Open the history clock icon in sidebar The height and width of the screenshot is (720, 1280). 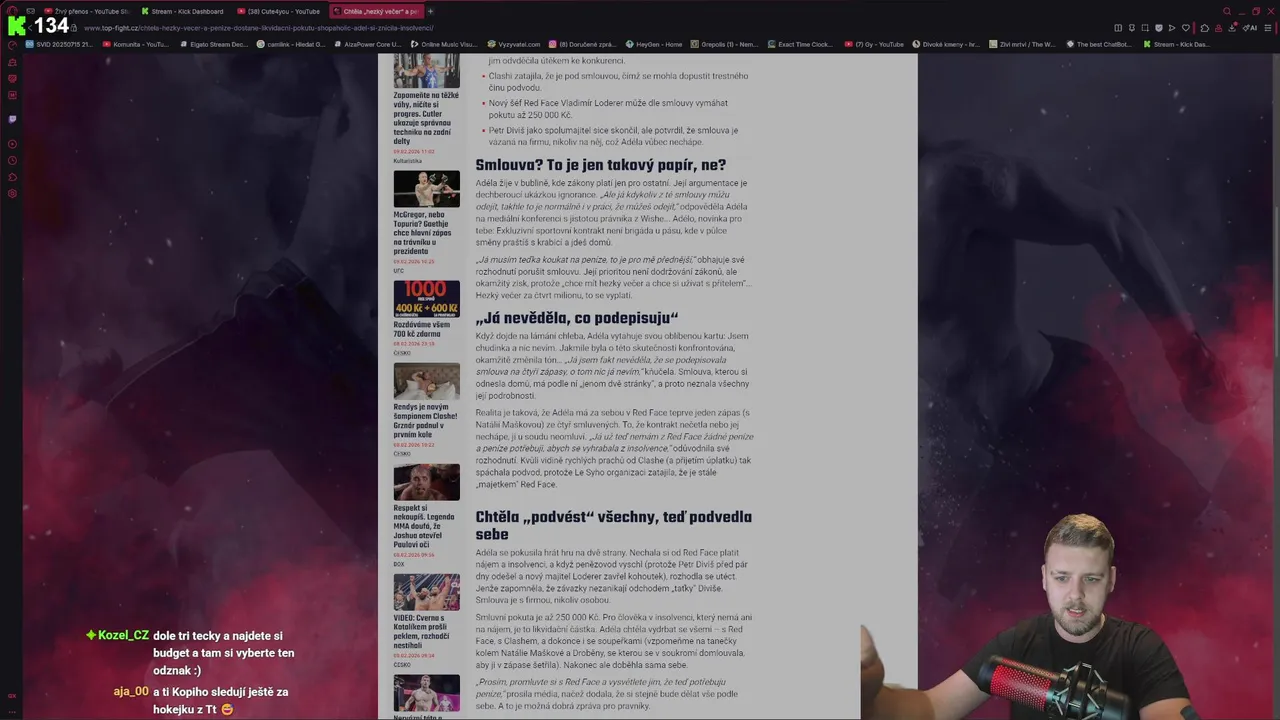[12, 160]
